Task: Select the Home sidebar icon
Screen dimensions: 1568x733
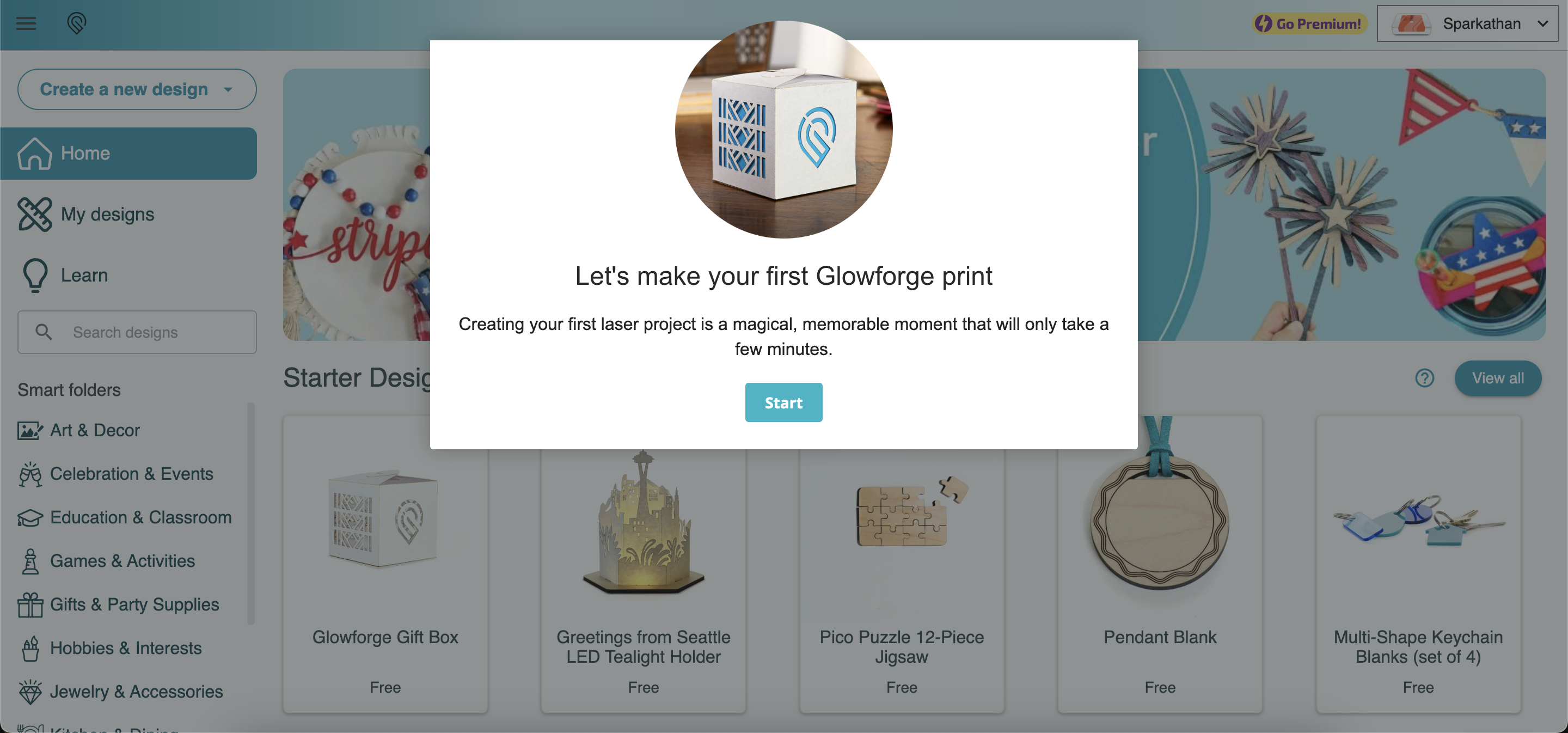Action: (x=35, y=154)
